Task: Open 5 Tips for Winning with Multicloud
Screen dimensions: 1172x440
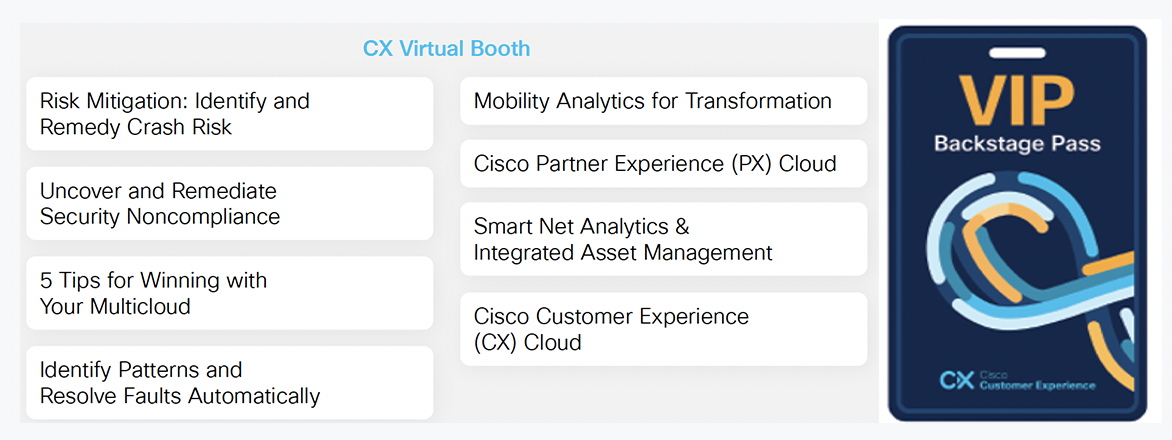Action: 229,293
